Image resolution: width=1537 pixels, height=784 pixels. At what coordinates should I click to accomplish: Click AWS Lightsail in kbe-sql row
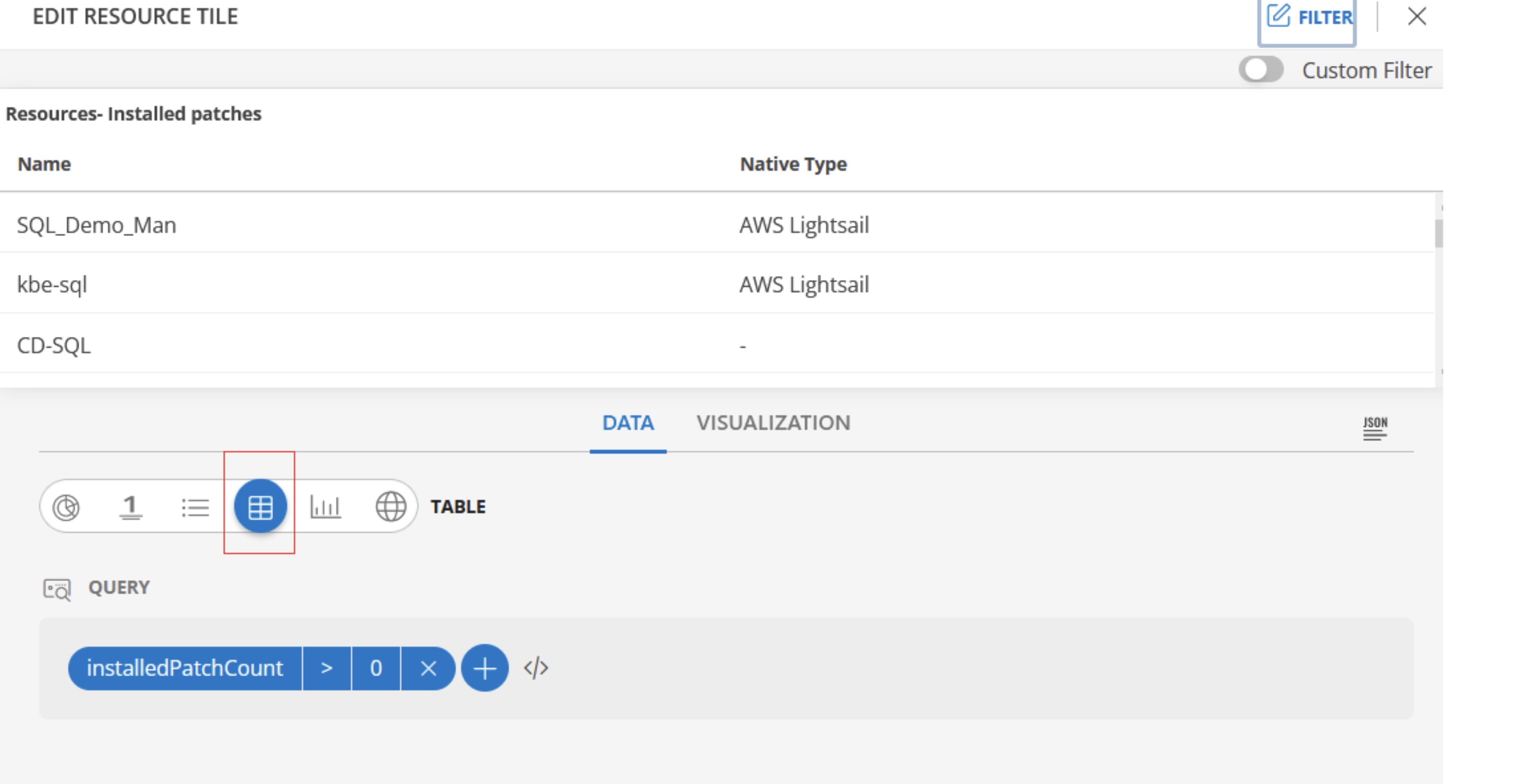804,285
